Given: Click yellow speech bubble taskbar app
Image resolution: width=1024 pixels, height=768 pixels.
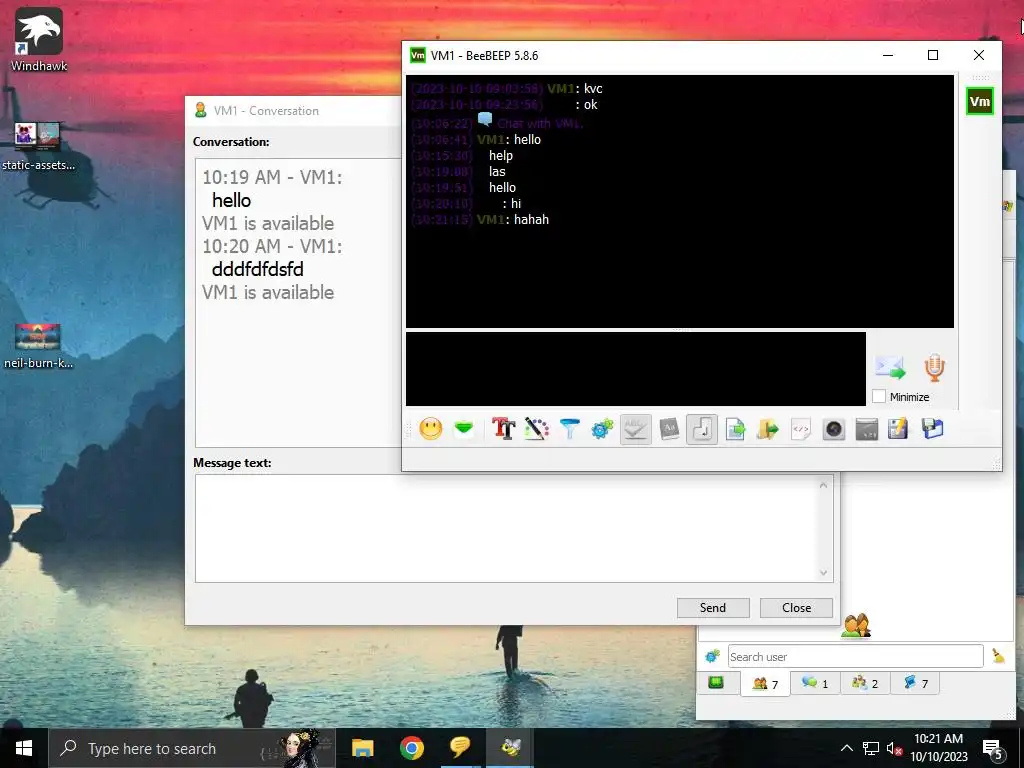Looking at the screenshot, I should pyautogui.click(x=460, y=748).
